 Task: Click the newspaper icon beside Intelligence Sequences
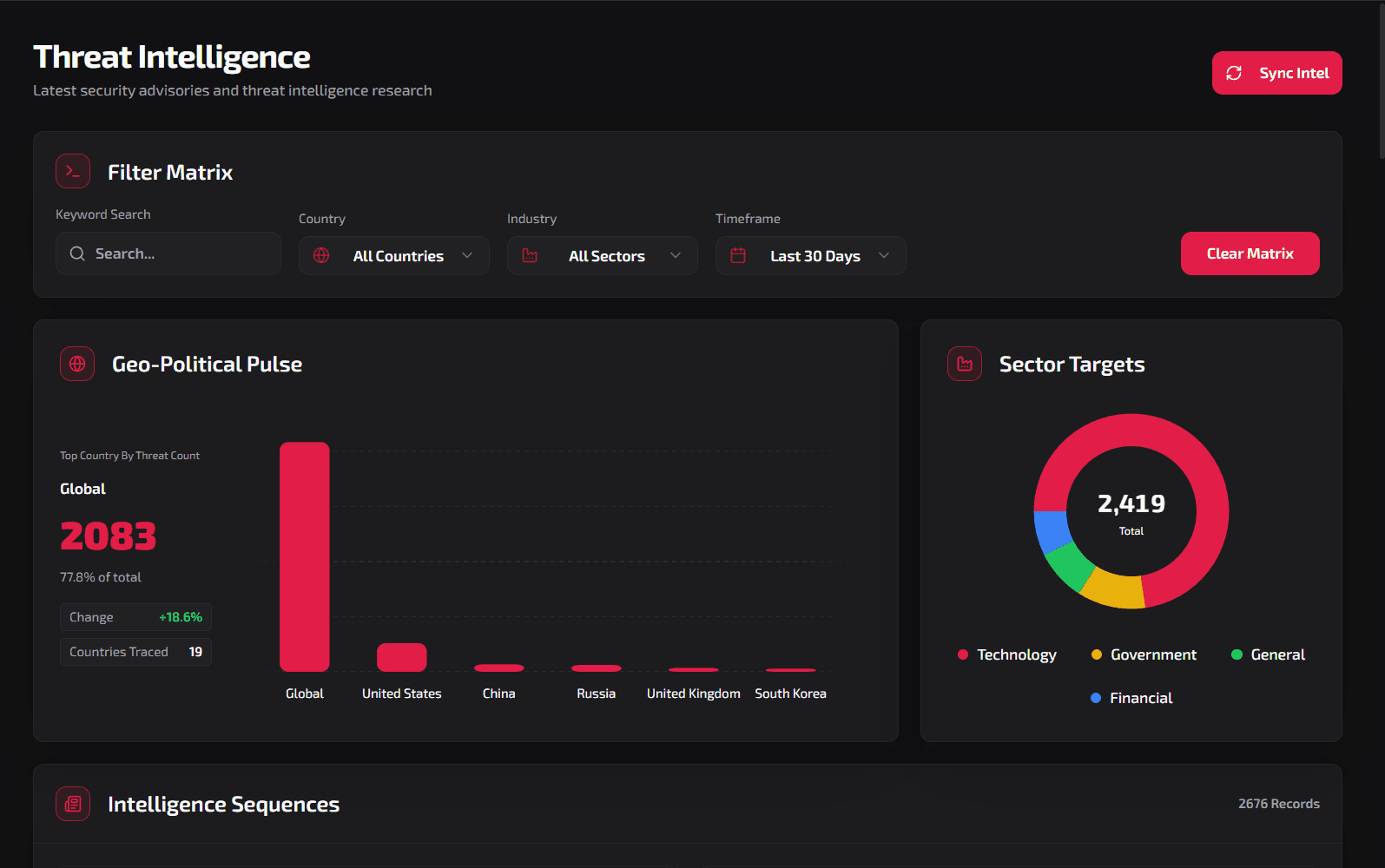[73, 804]
